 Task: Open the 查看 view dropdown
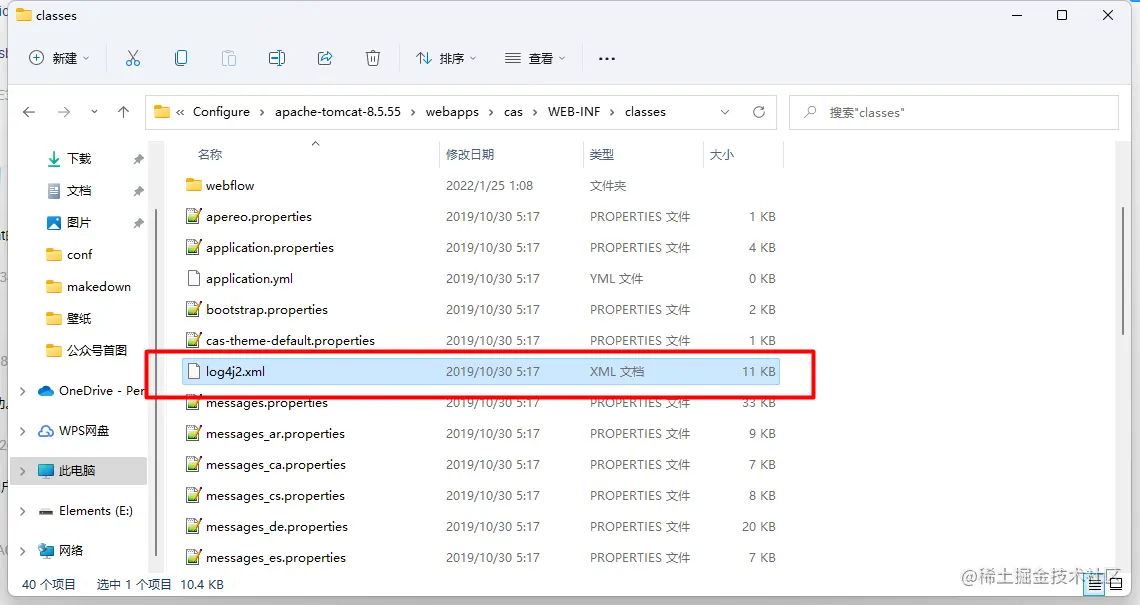coord(535,58)
